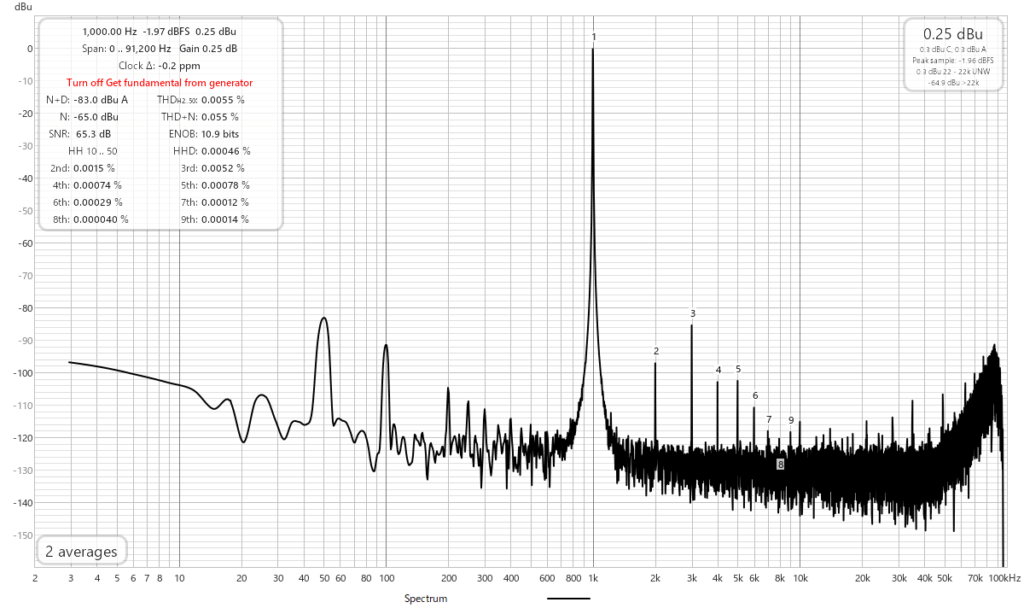The width and height of the screenshot is (1024, 608).
Task: Click the black Spectrum trace line swatch
Action: [568, 598]
